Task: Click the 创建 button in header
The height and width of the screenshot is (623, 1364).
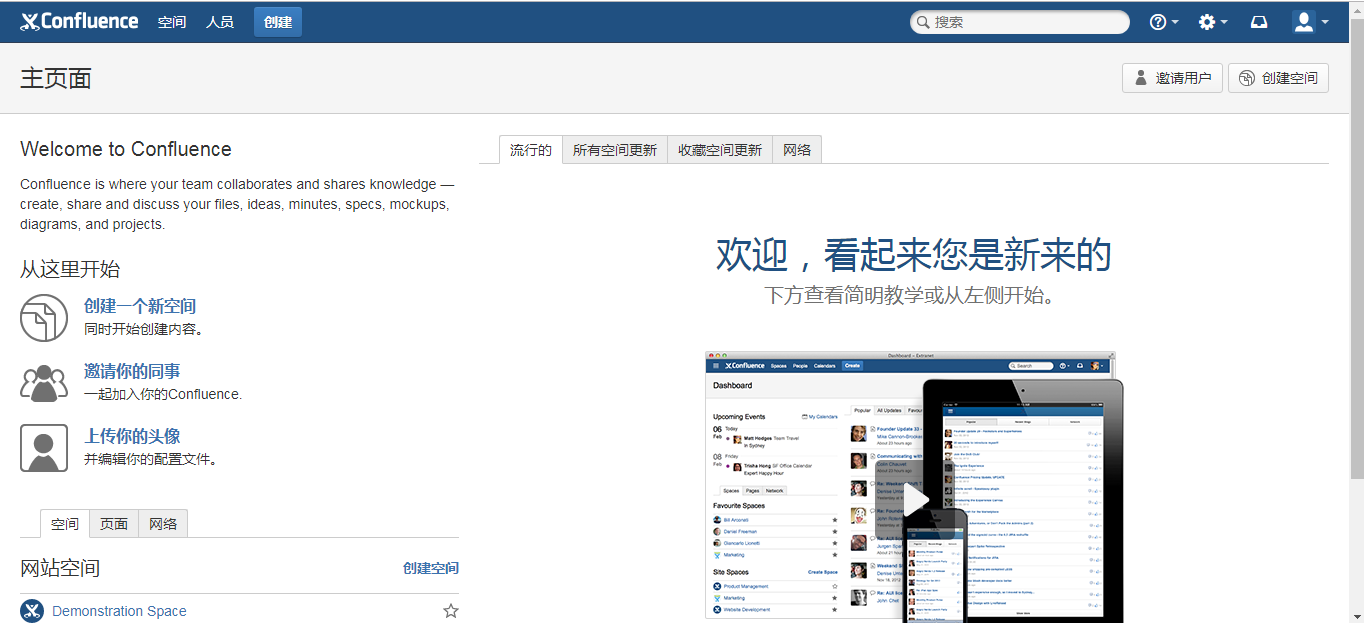Action: [x=278, y=22]
